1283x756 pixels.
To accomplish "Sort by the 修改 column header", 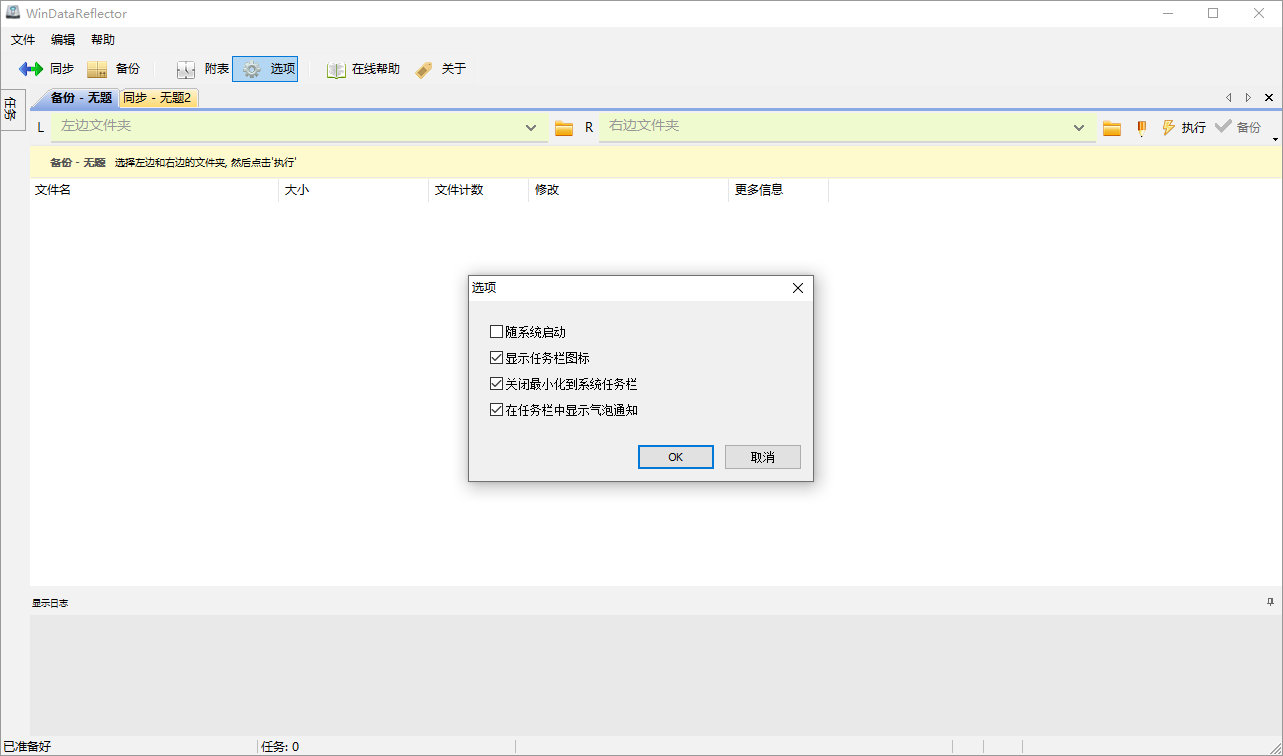I will [x=629, y=190].
